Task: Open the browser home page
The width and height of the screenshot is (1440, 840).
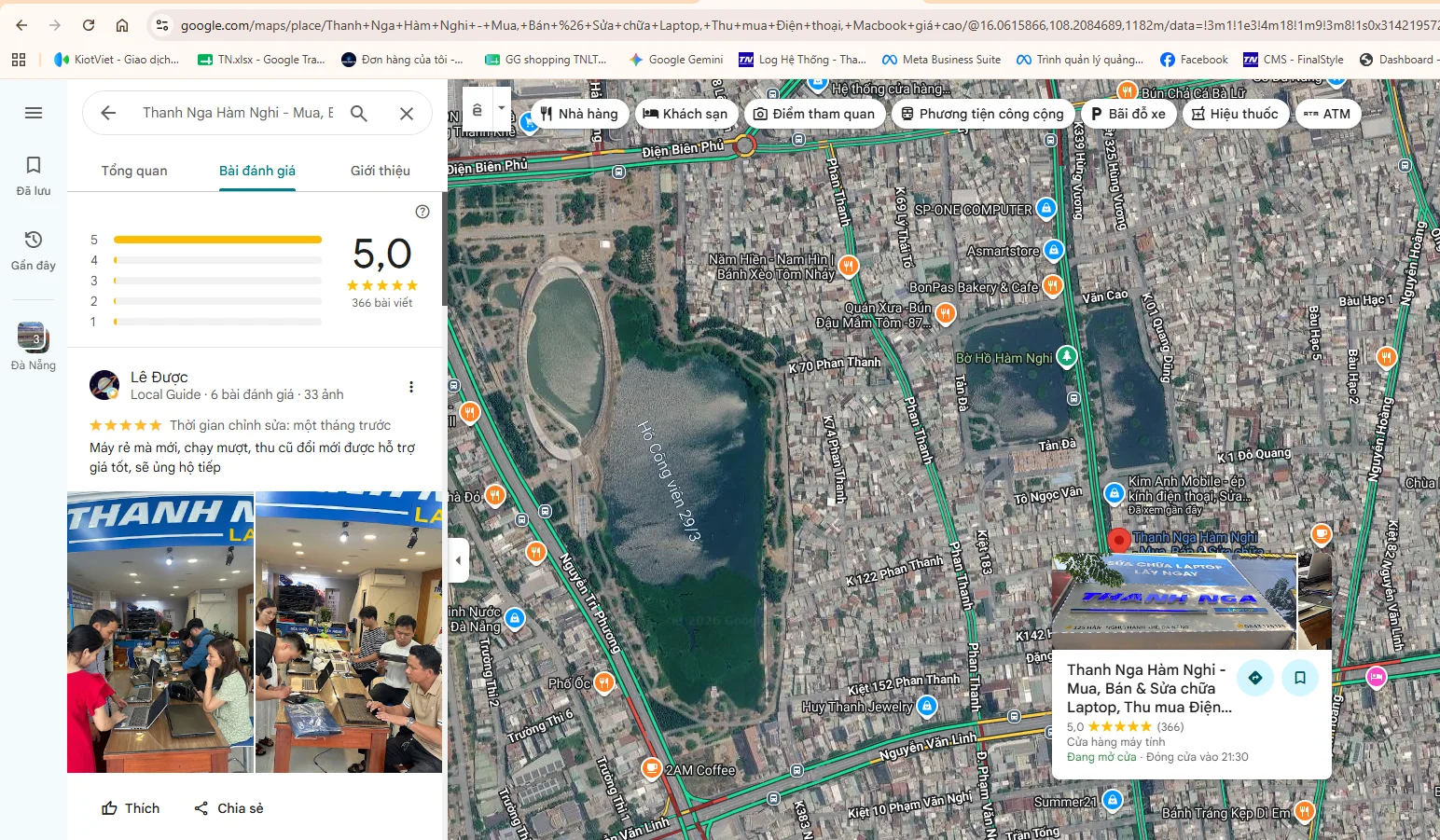Action: [x=122, y=25]
